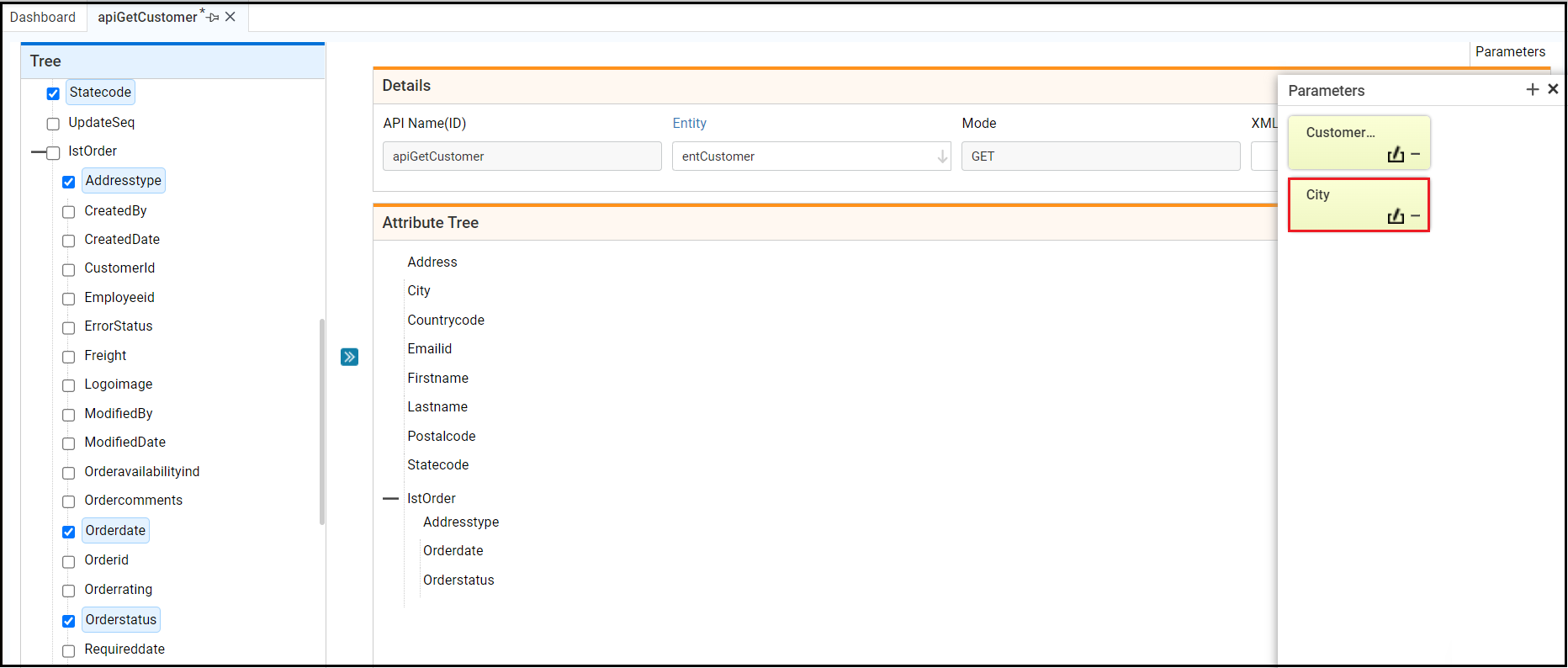Uncheck the Orderstatus checkbox
This screenshot has width=1568, height=668.
(x=69, y=621)
